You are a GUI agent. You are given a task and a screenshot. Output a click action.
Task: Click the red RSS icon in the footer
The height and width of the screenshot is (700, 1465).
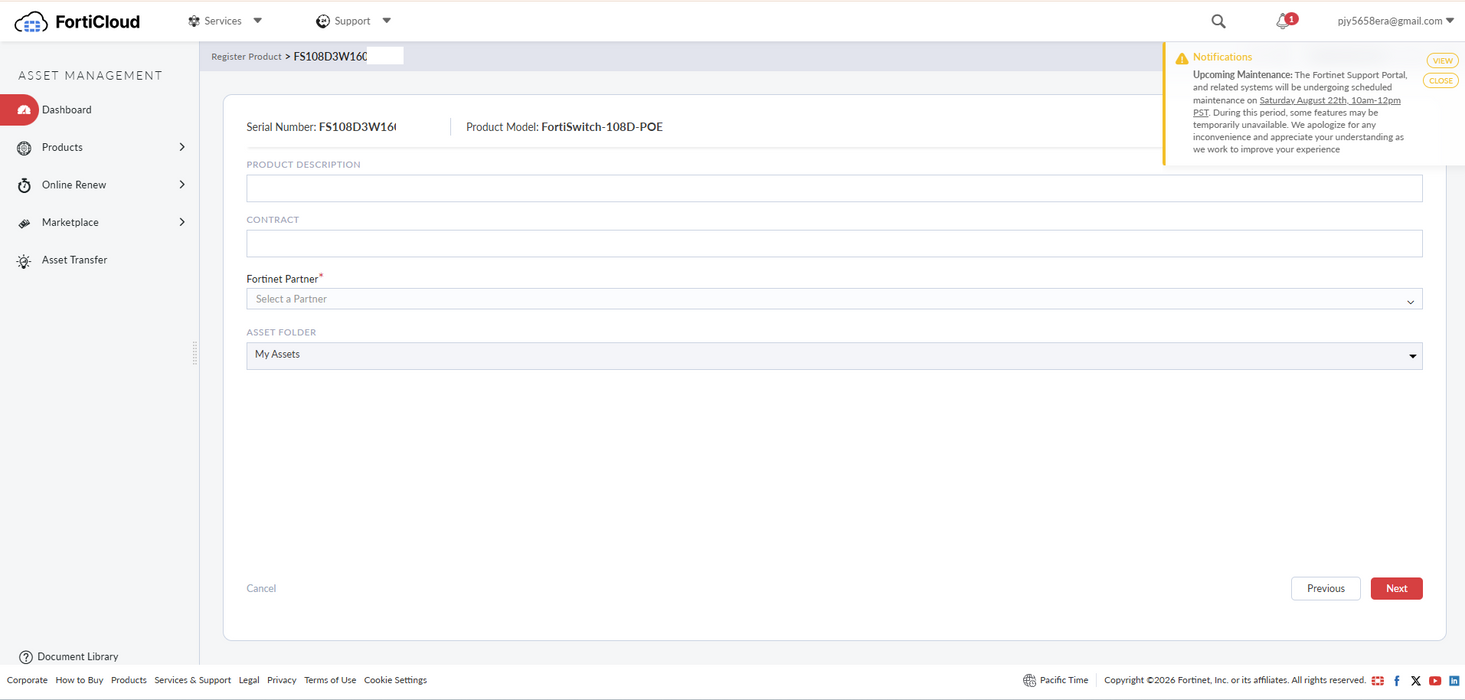point(1378,681)
